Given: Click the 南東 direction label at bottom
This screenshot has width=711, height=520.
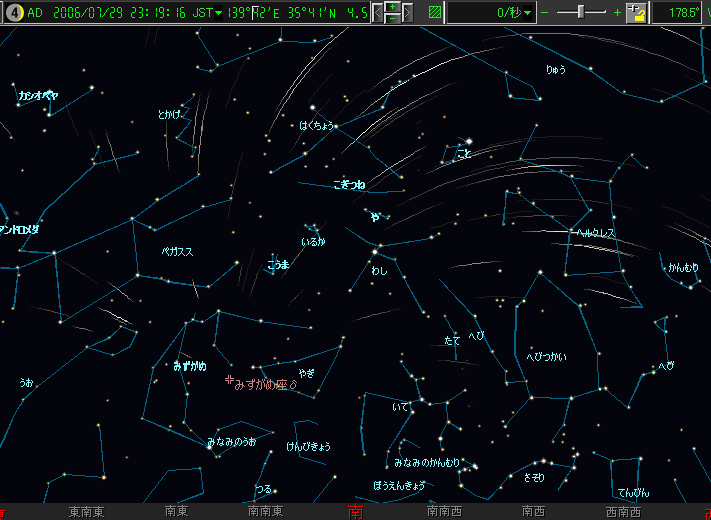Looking at the screenshot, I should (x=176, y=512).
